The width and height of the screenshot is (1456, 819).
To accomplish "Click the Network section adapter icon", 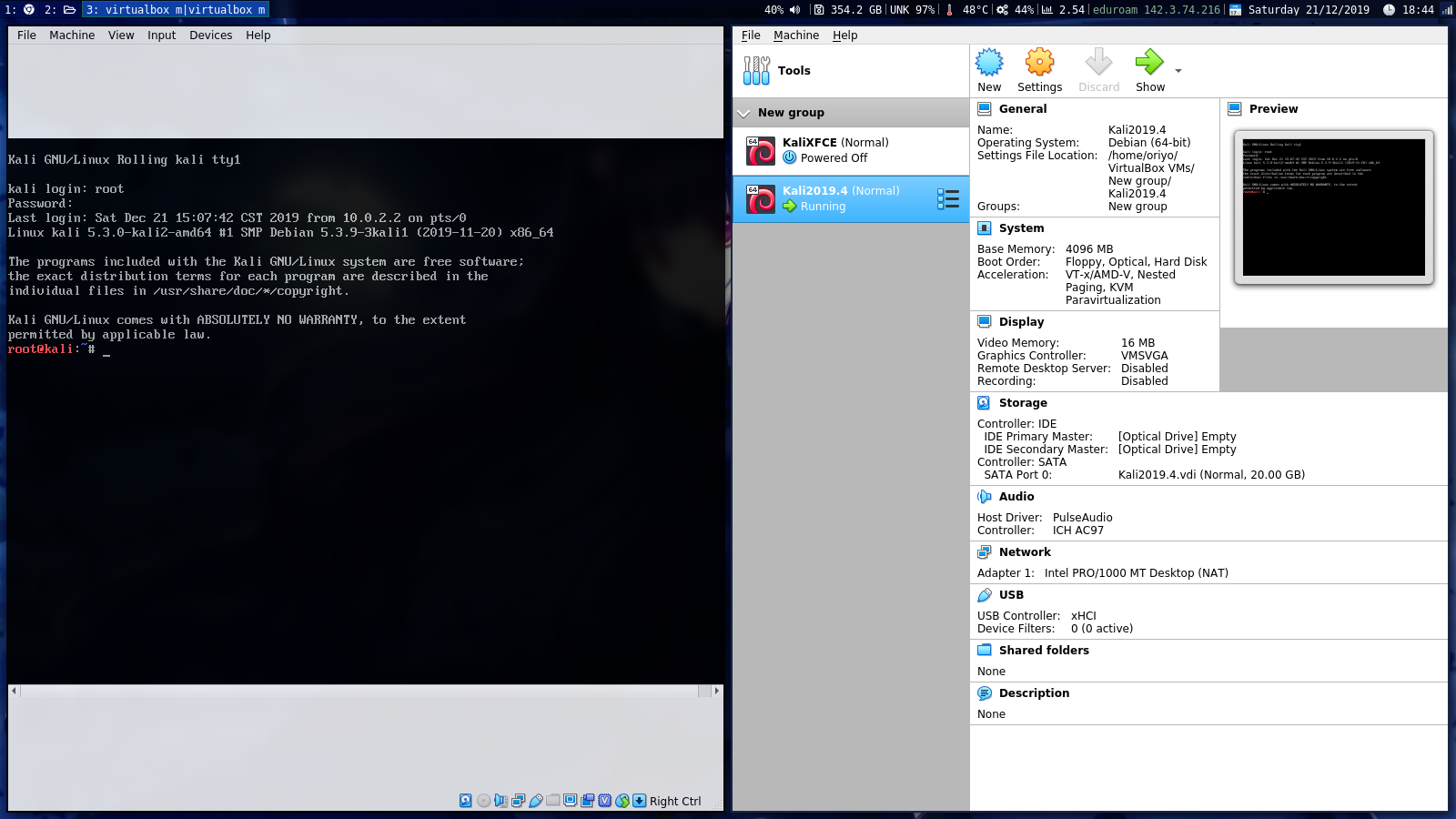I will point(984,552).
